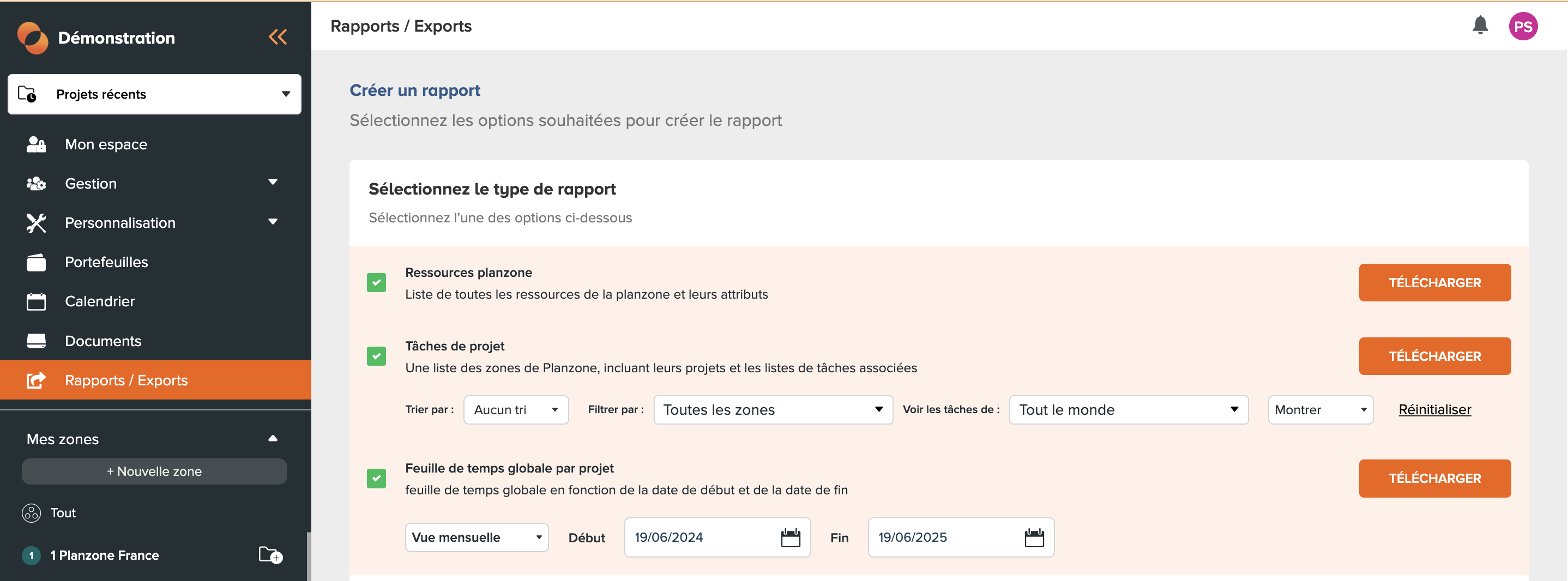Collapse the Mes zones section arrow
1568x581 pixels.
tap(273, 438)
